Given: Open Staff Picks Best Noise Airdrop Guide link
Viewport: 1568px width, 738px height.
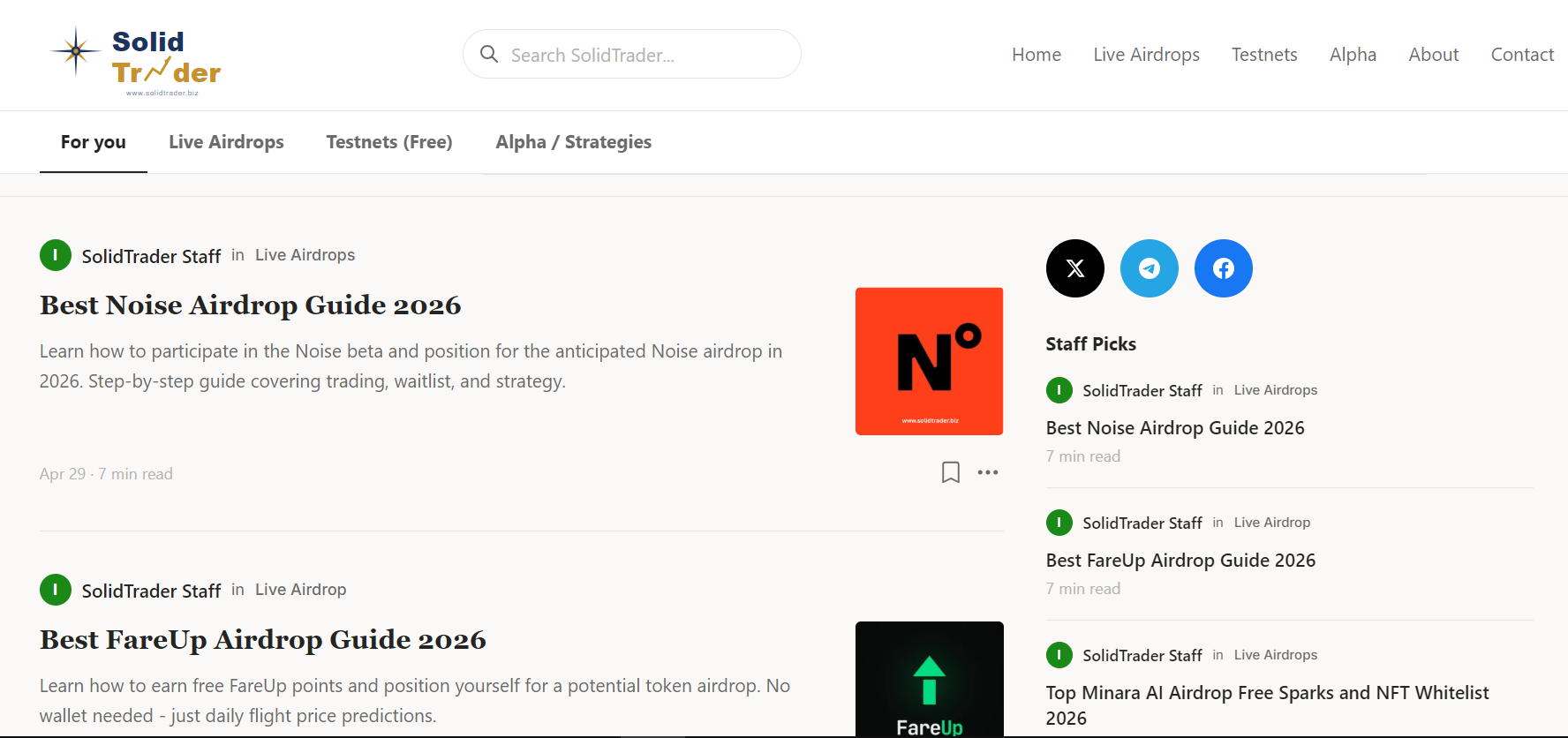Looking at the screenshot, I should tap(1175, 428).
